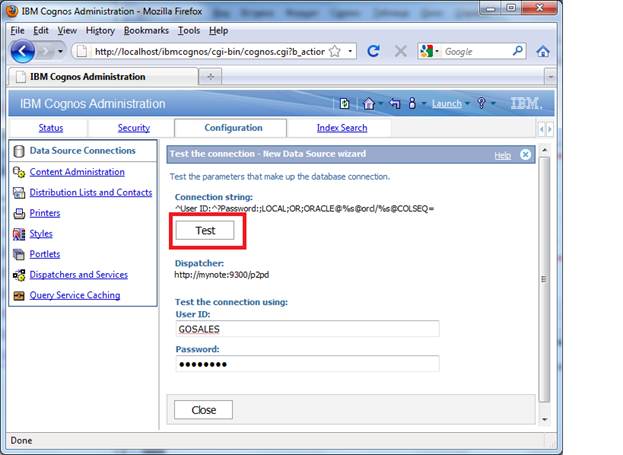Click the Test button
Screen dimensions: 623x455
(x=205, y=230)
